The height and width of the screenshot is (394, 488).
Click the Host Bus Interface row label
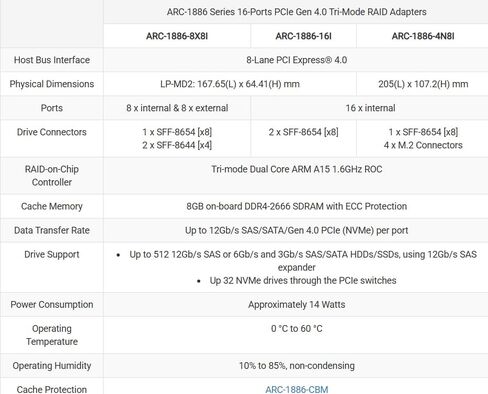pyautogui.click(x=52, y=60)
